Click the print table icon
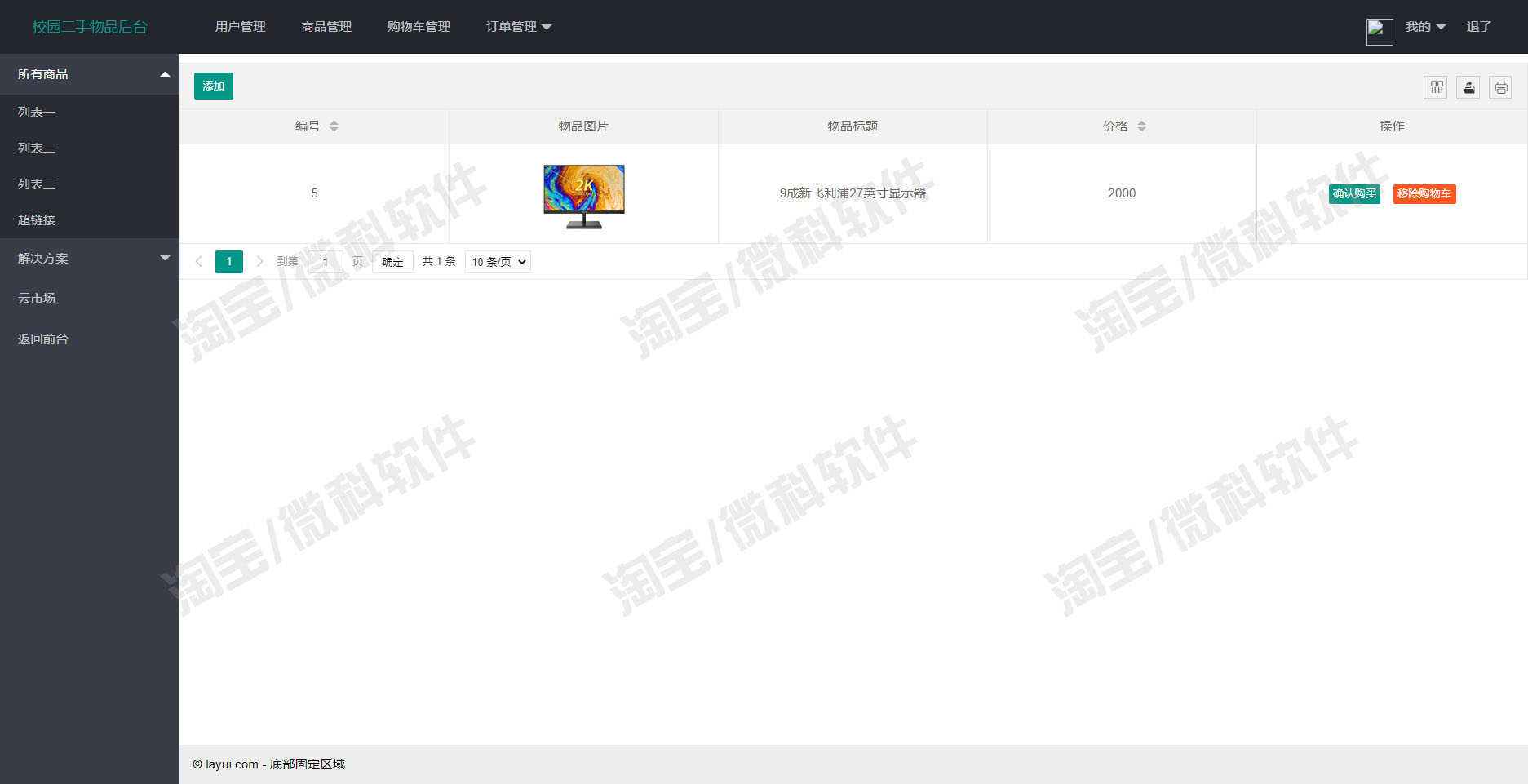Screen dimensions: 1528x784 [1501, 86]
